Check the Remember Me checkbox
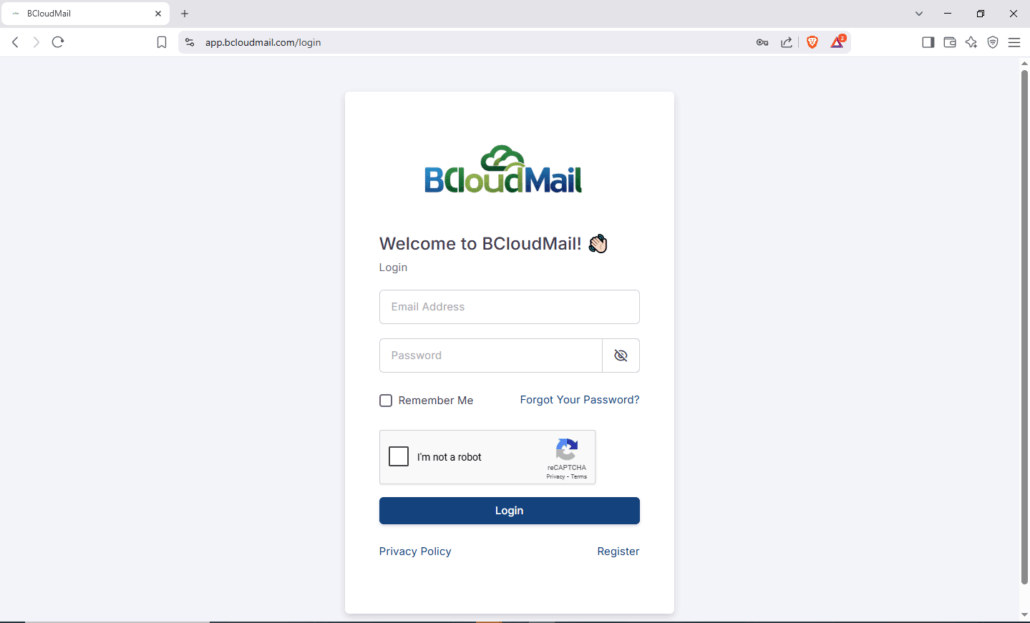1030x623 pixels. click(386, 400)
